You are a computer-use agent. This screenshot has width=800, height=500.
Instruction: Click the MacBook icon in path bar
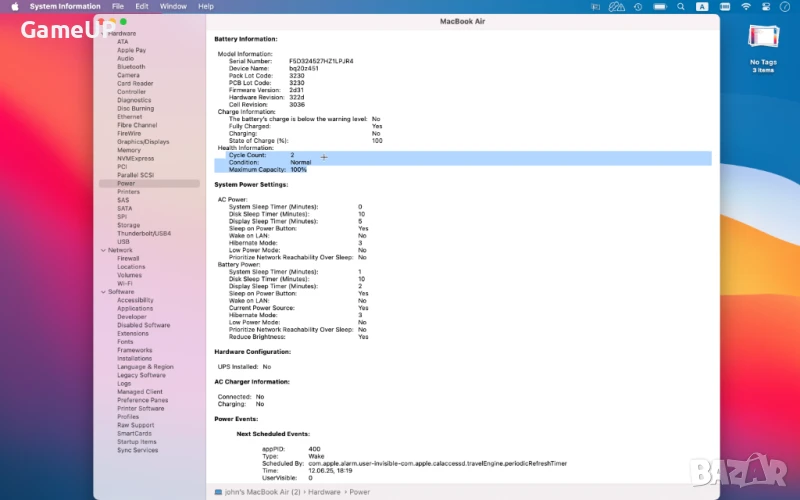pos(219,492)
